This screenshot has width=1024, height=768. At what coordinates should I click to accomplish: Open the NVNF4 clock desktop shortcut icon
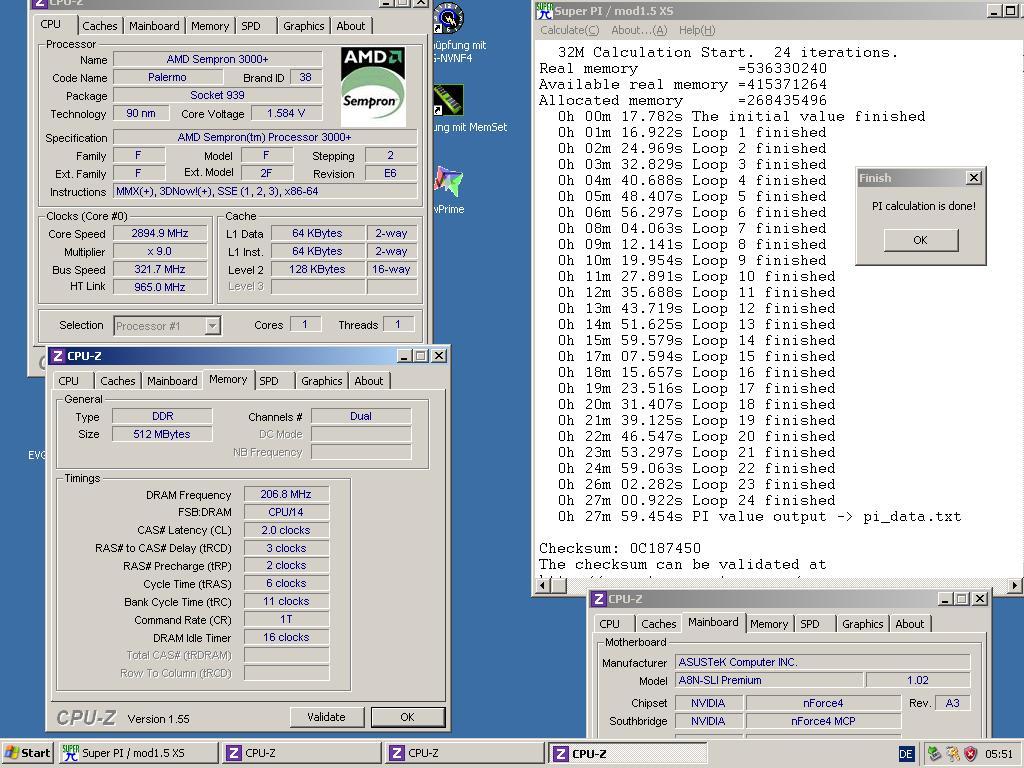[x=449, y=18]
